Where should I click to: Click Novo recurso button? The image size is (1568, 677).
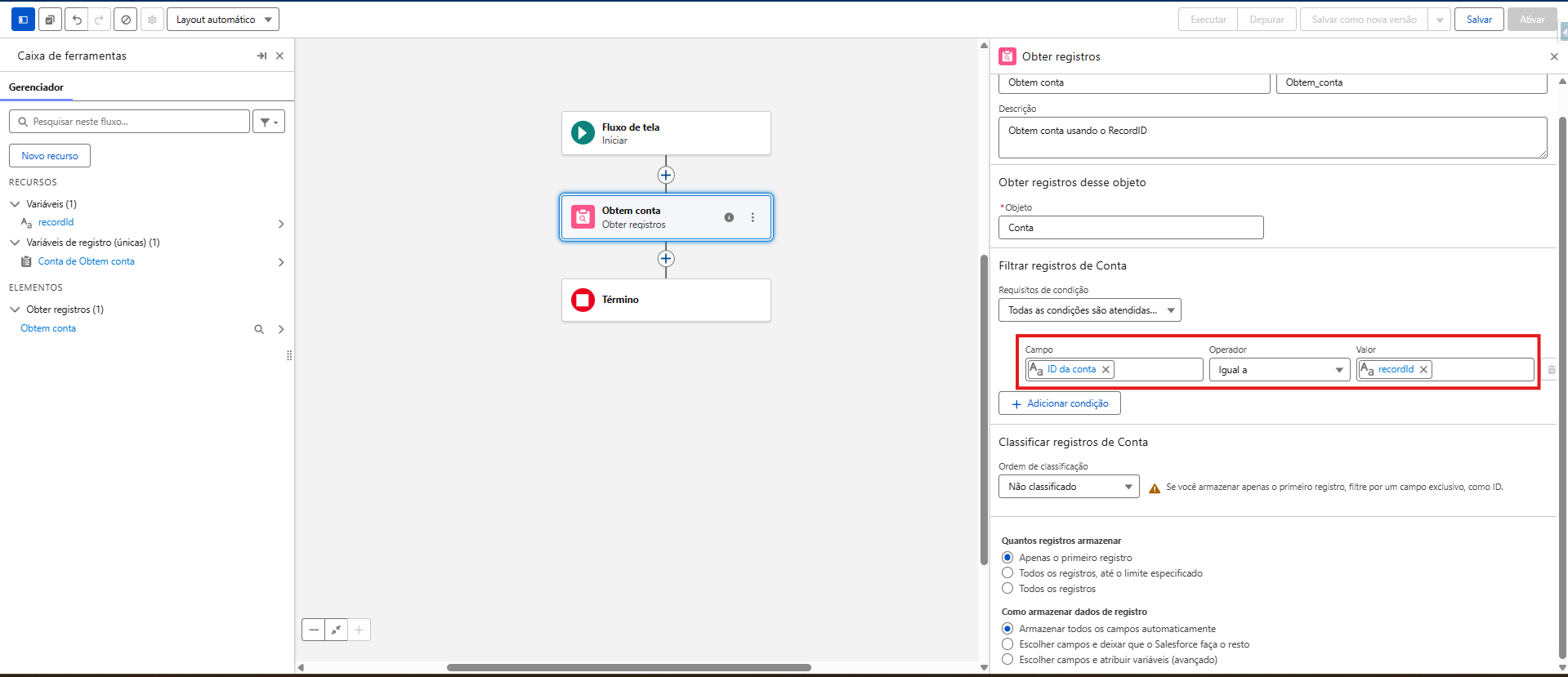50,156
